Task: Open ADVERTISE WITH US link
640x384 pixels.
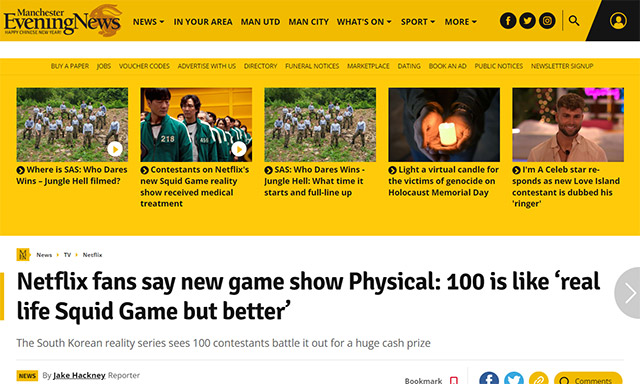Action: (207, 66)
